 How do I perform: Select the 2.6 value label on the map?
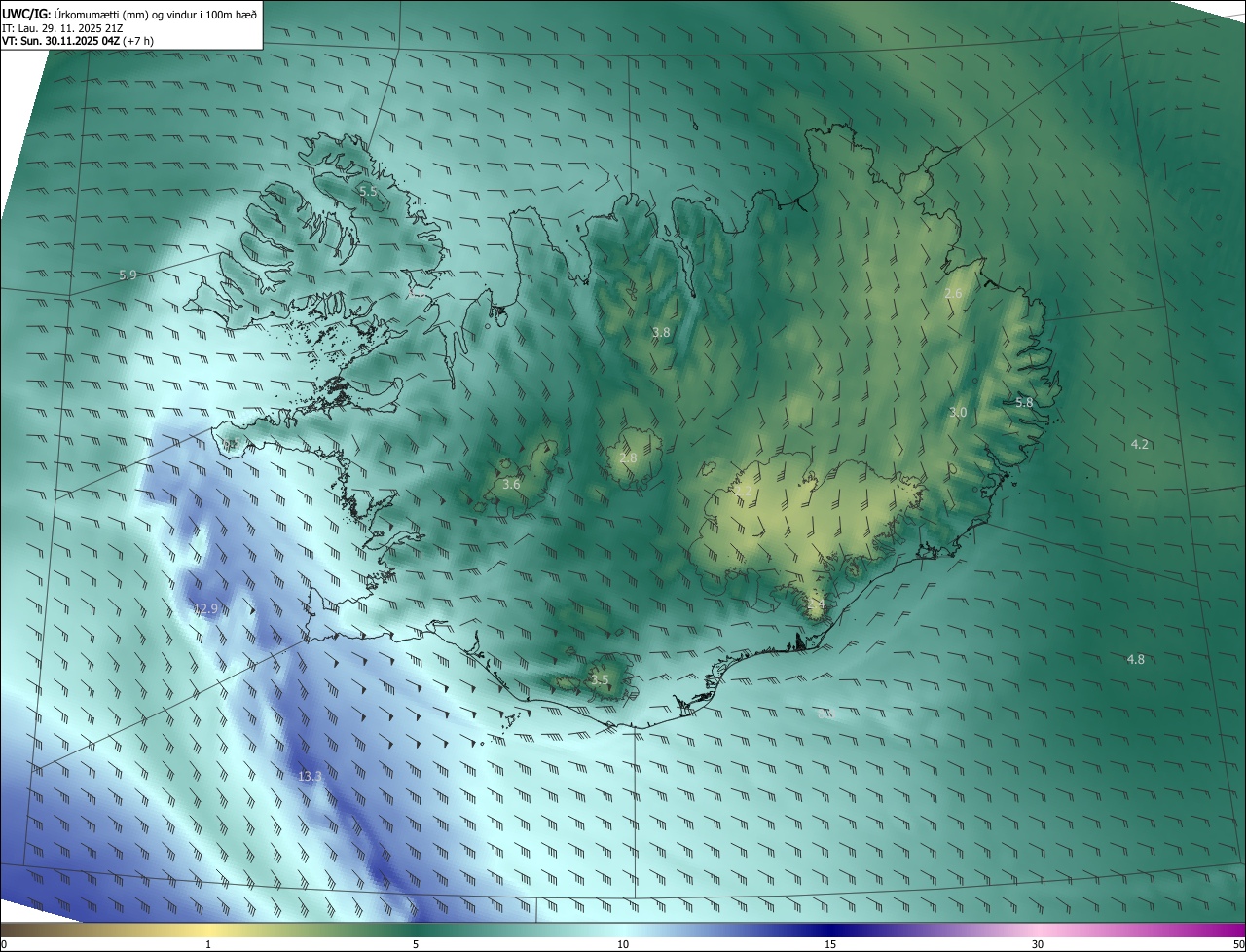click(x=954, y=294)
